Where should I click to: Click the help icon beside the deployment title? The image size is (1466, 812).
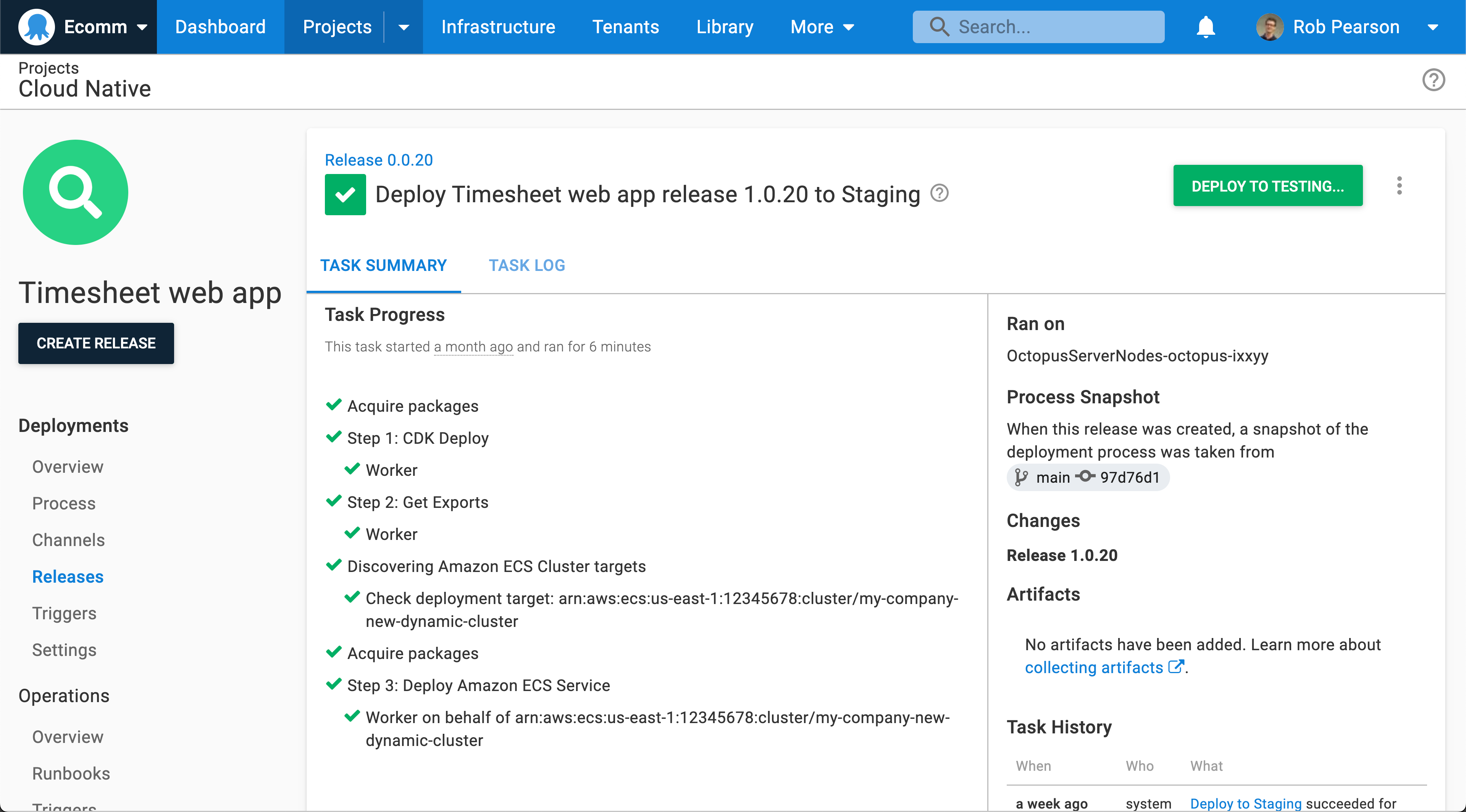[939, 193]
